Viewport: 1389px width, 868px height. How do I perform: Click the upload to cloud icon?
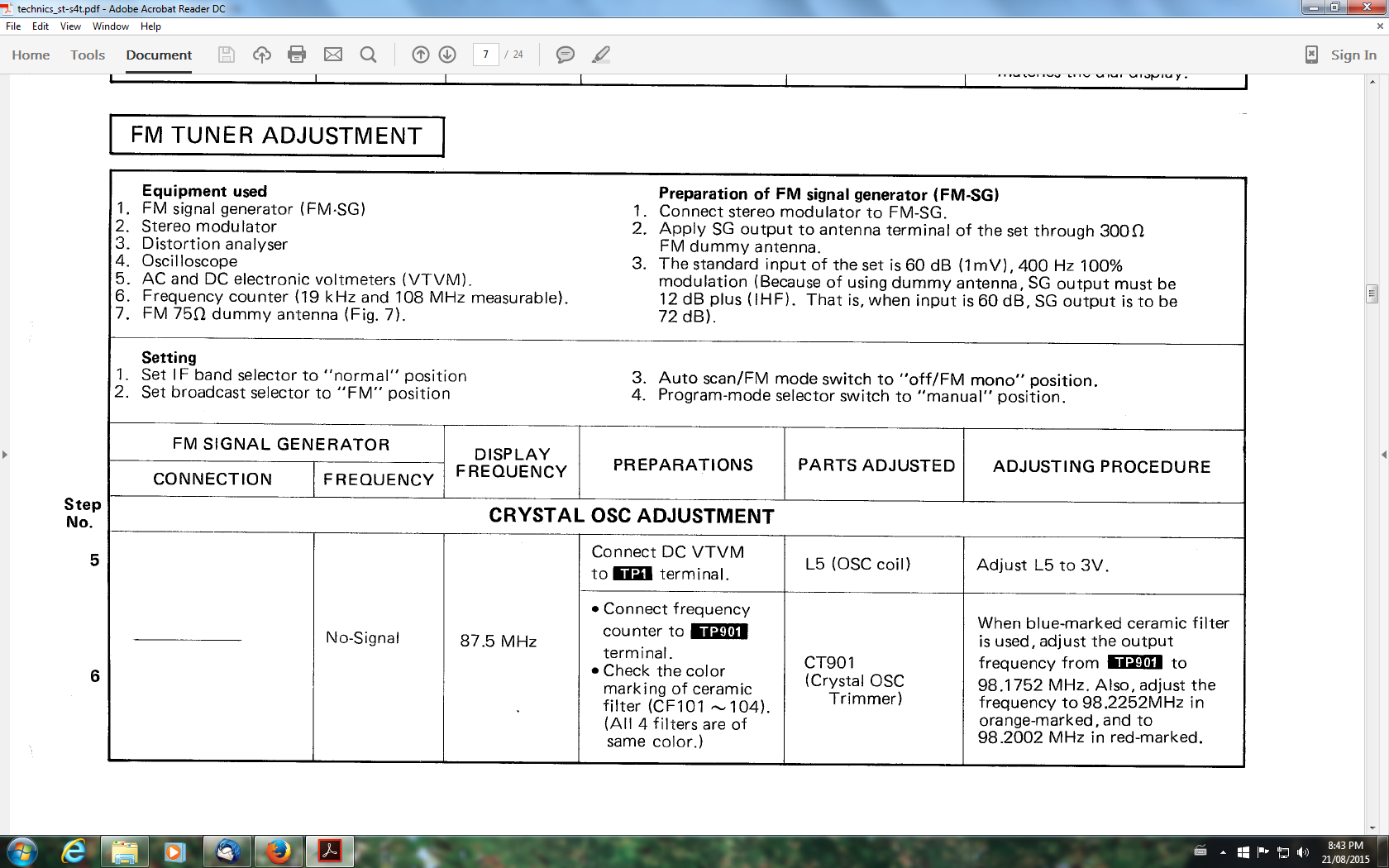pyautogui.click(x=262, y=55)
